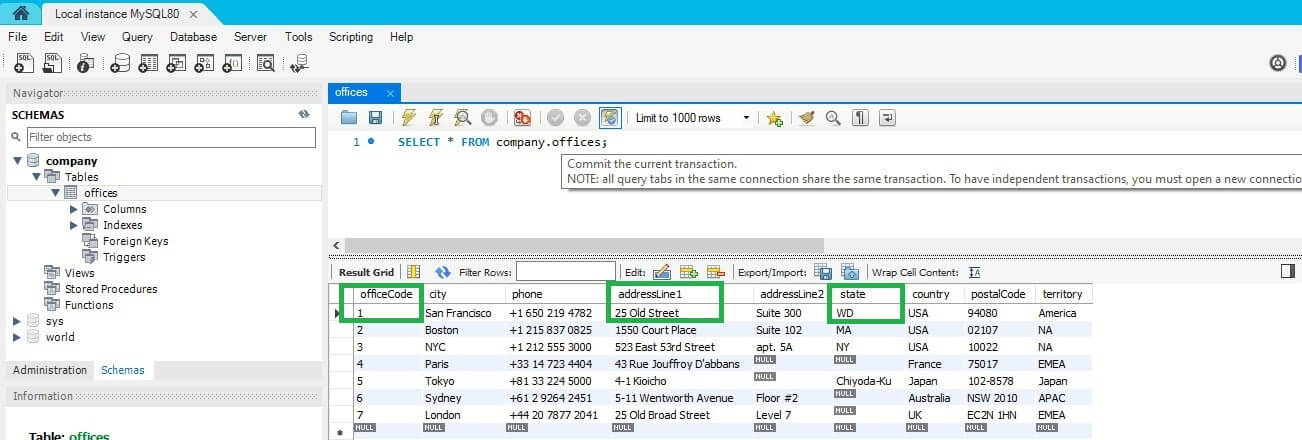Toggle stop-on-error execution mode
1302x440 pixels.
point(522,118)
